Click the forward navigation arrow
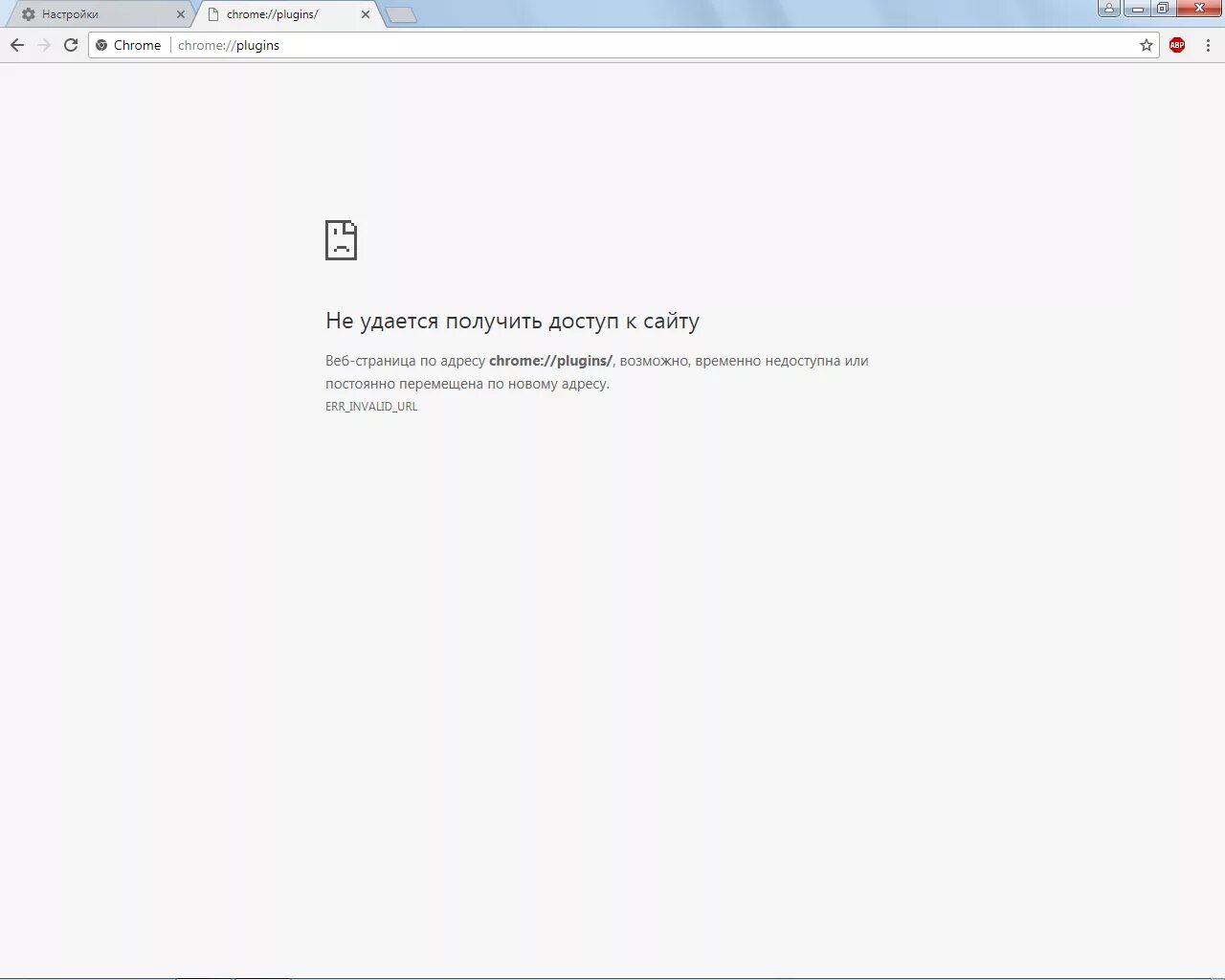Viewport: 1225px width, 980px height. click(x=44, y=45)
